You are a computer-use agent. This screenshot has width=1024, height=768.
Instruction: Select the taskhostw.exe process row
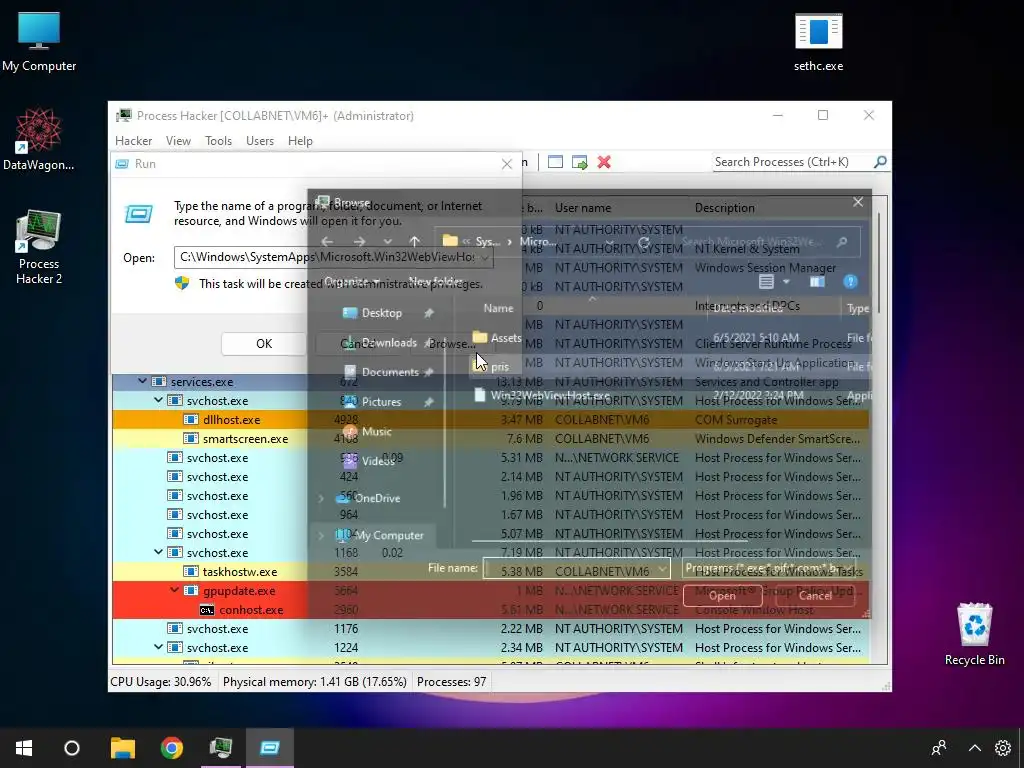click(490, 571)
